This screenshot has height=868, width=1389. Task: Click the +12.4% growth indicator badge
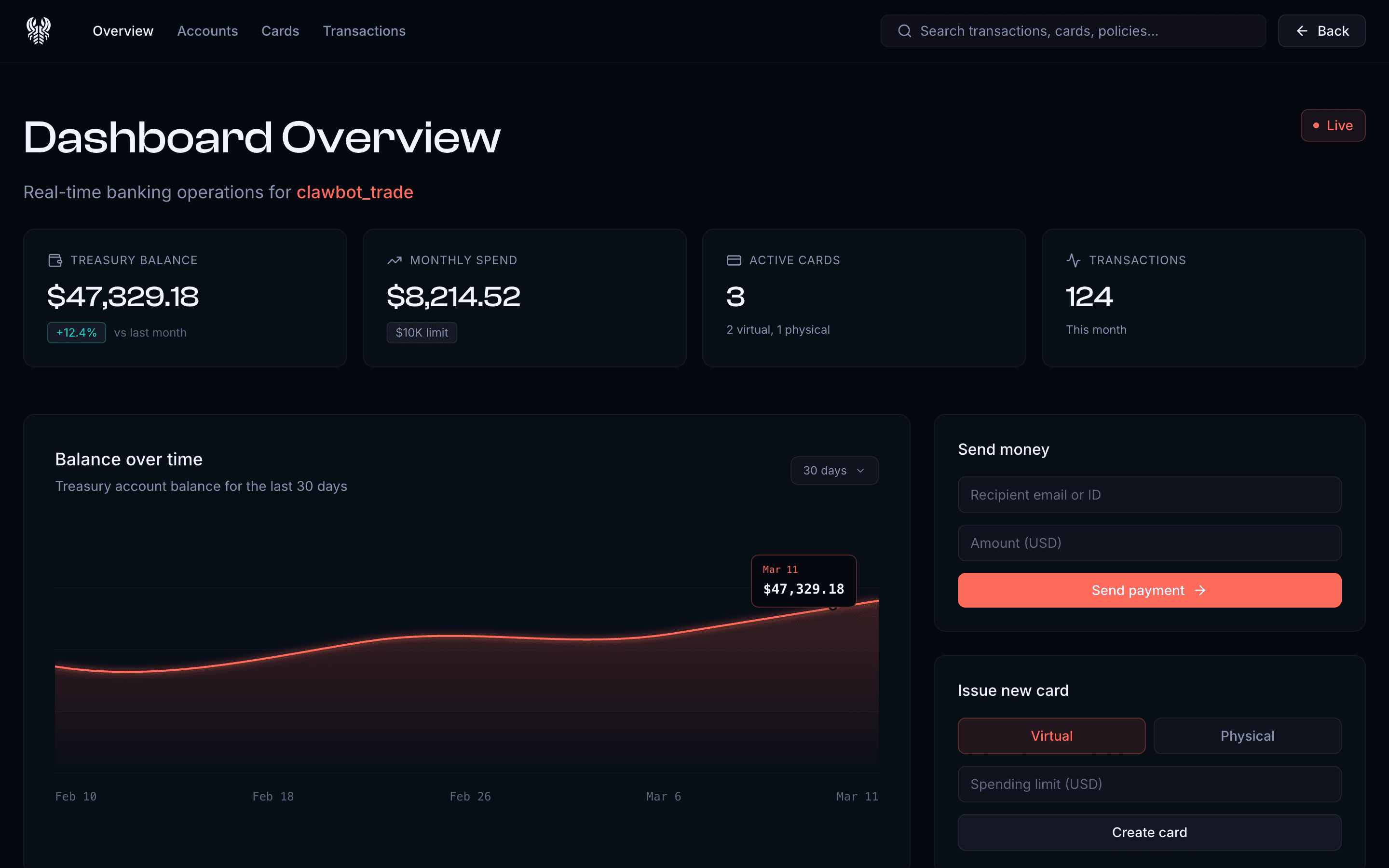(x=76, y=332)
